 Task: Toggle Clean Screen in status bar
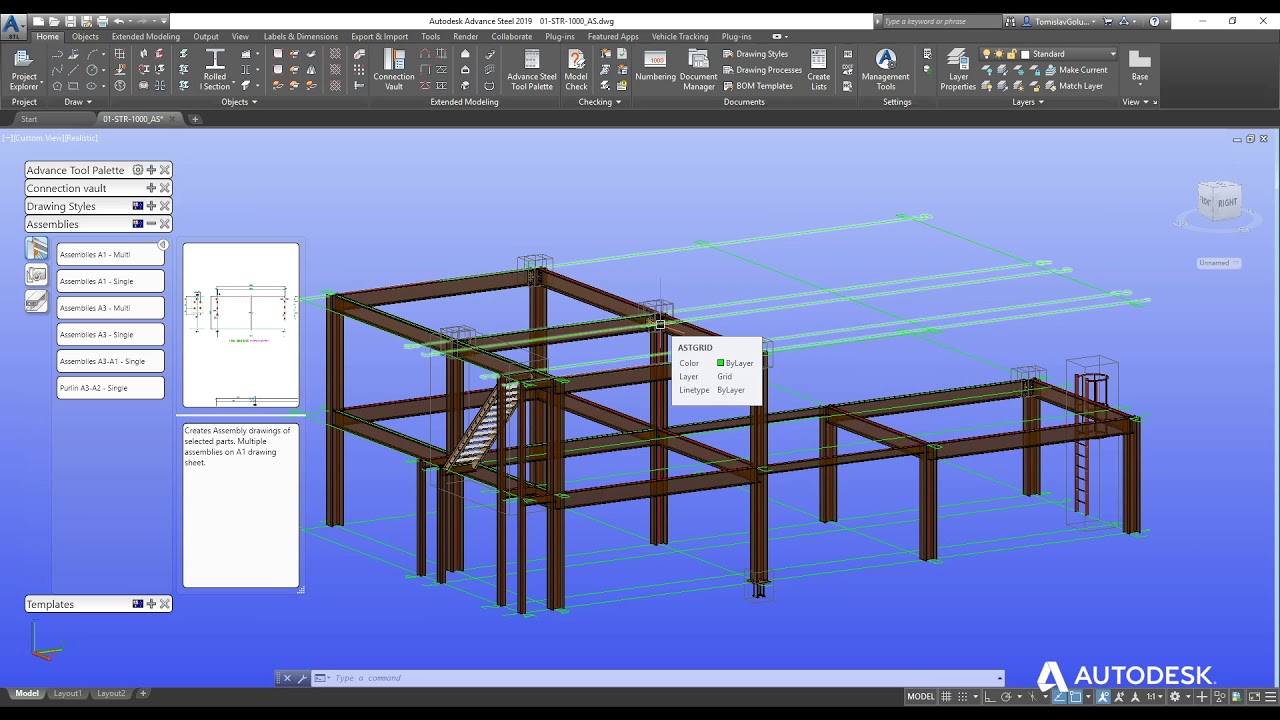[1254, 697]
